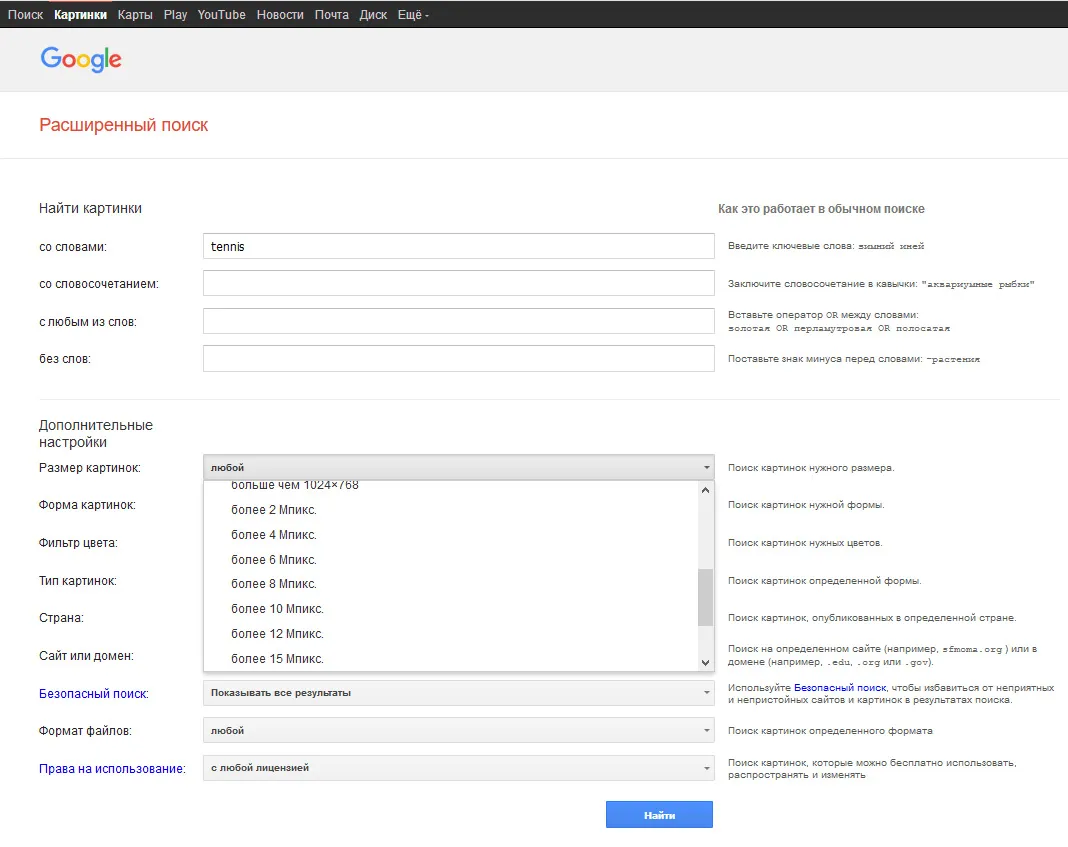
Task: Focus the 'со словосочетанием' input field
Action: pyautogui.click(x=458, y=283)
